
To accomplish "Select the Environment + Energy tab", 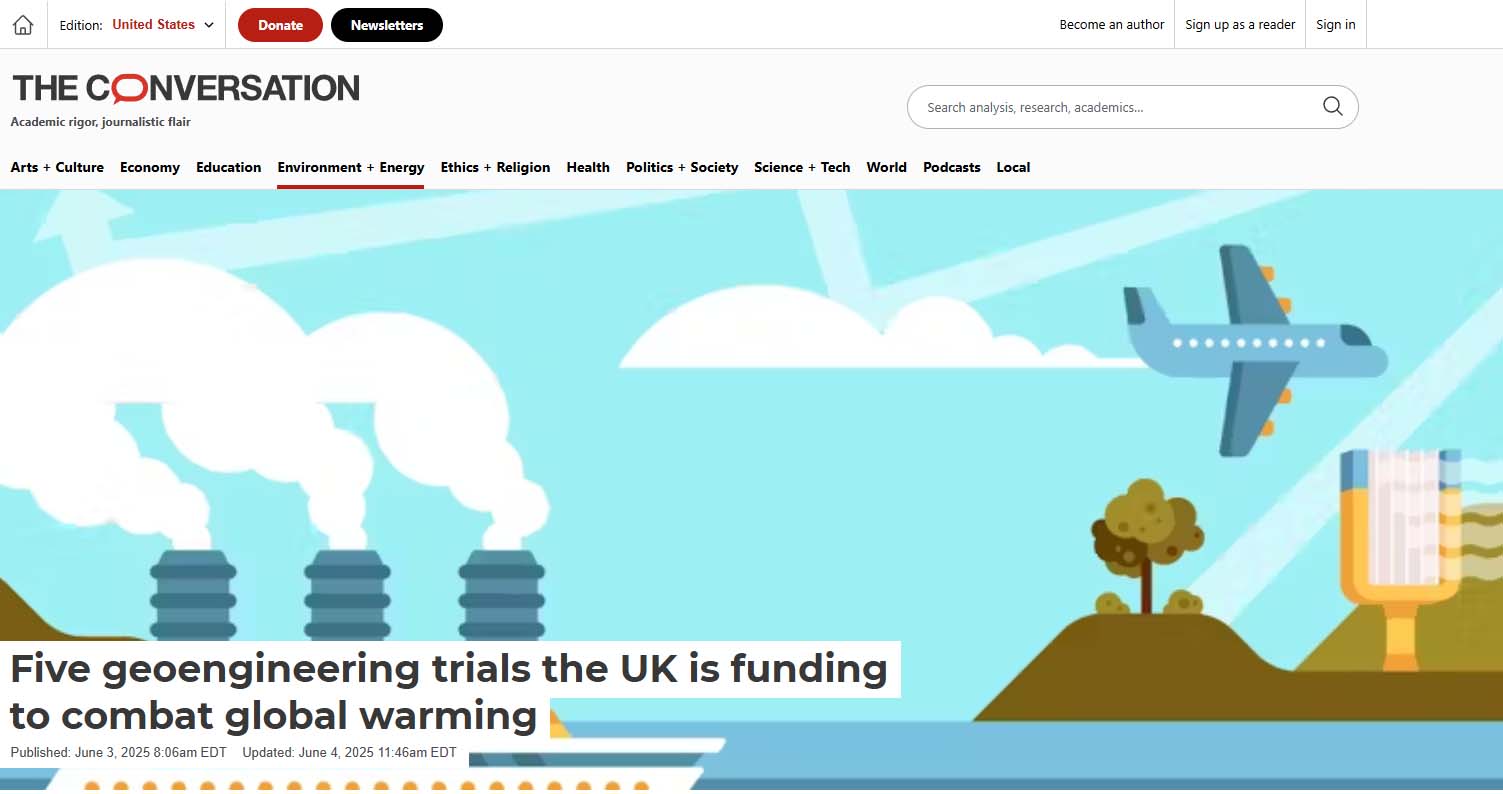I will (x=351, y=167).
